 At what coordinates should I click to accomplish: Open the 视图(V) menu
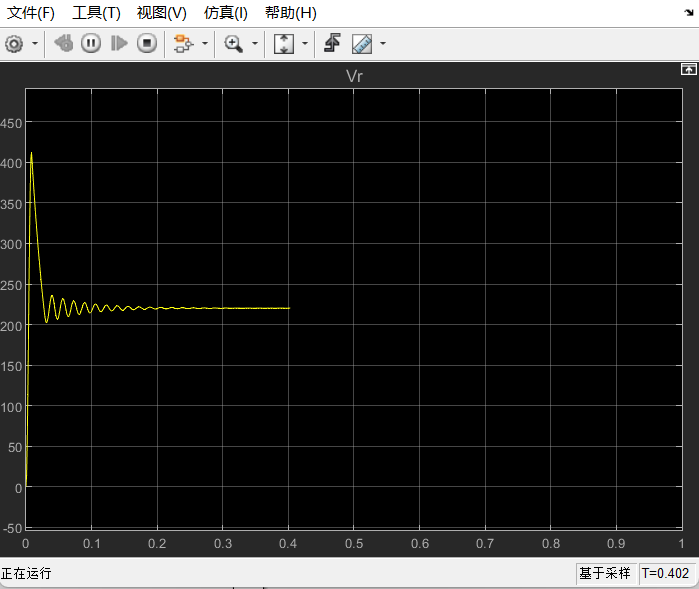[162, 13]
